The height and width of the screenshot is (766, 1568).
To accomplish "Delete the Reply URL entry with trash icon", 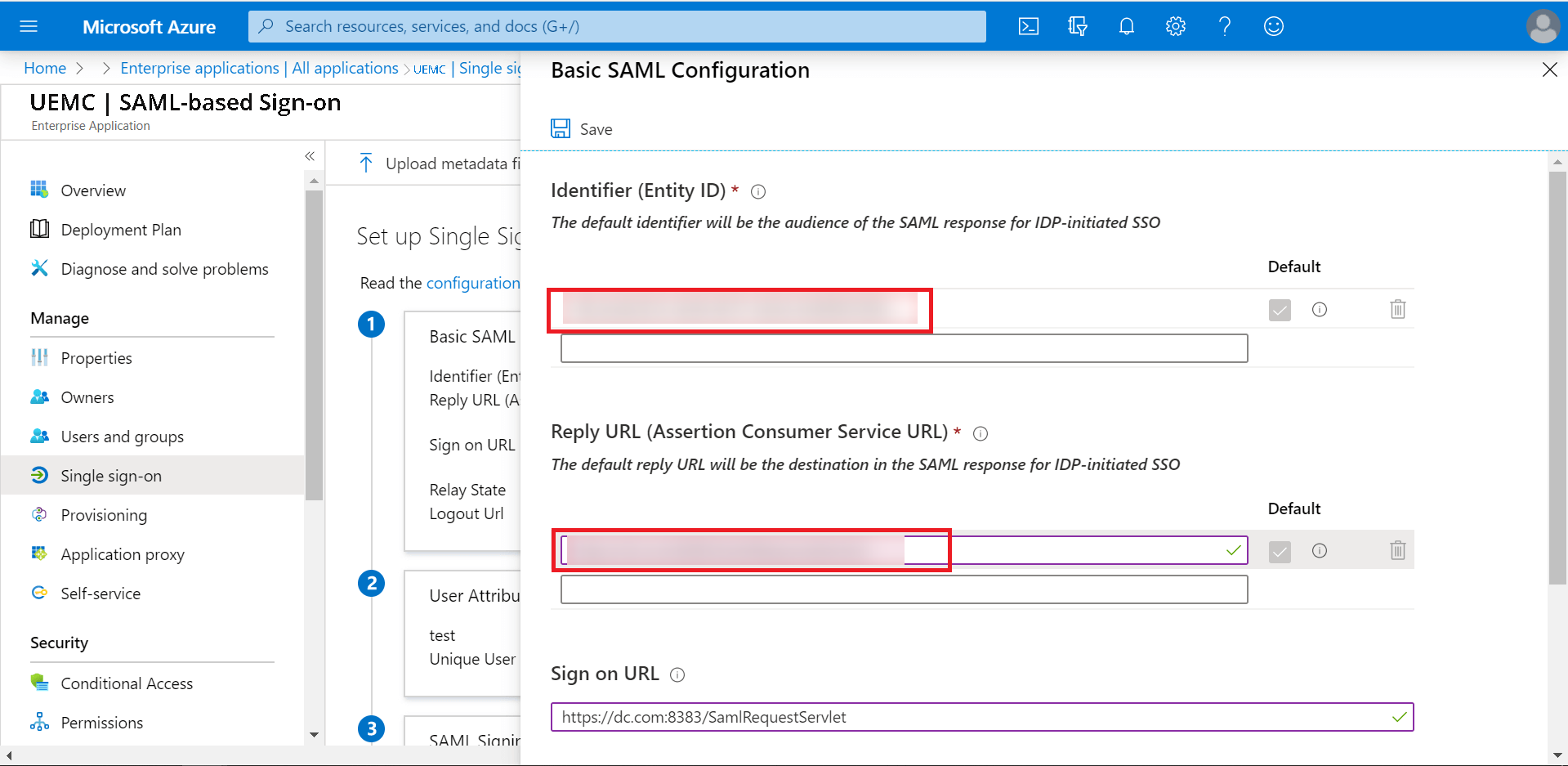I will [1398, 550].
